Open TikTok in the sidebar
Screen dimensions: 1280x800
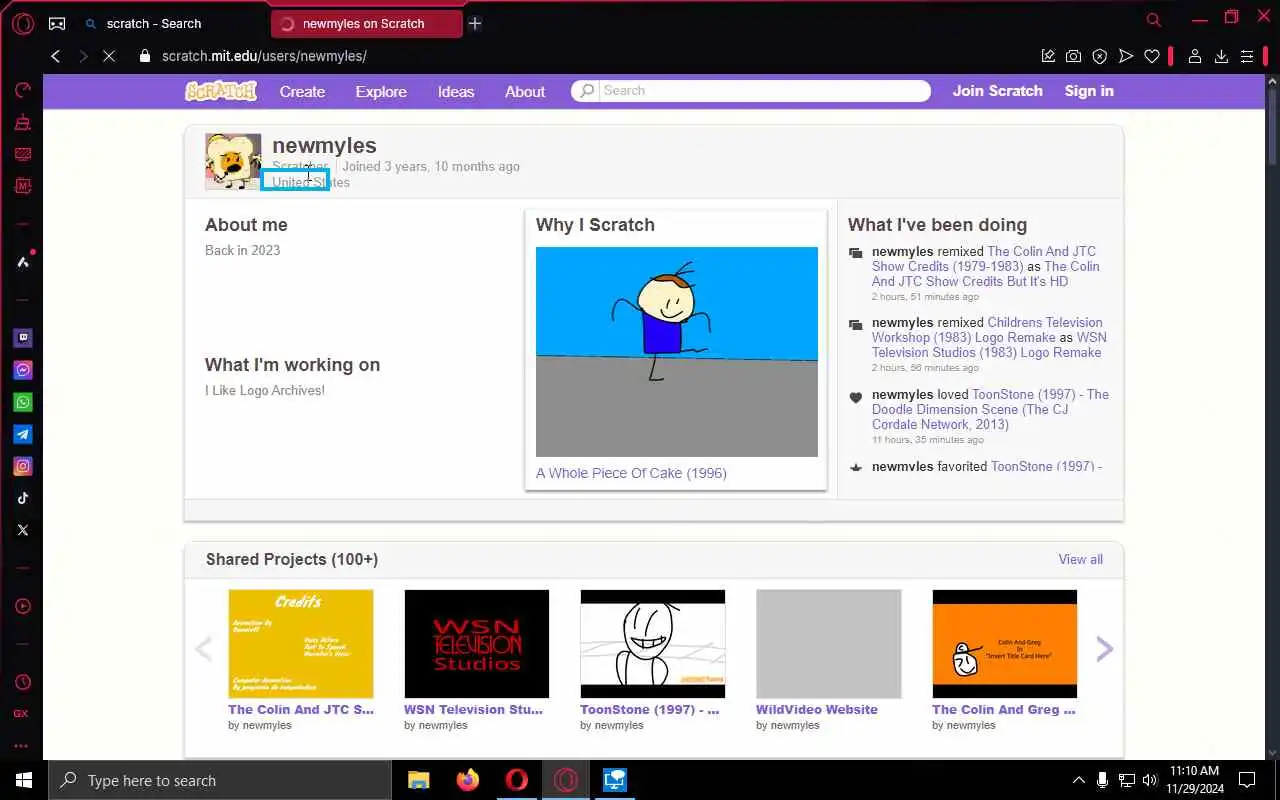(x=22, y=498)
